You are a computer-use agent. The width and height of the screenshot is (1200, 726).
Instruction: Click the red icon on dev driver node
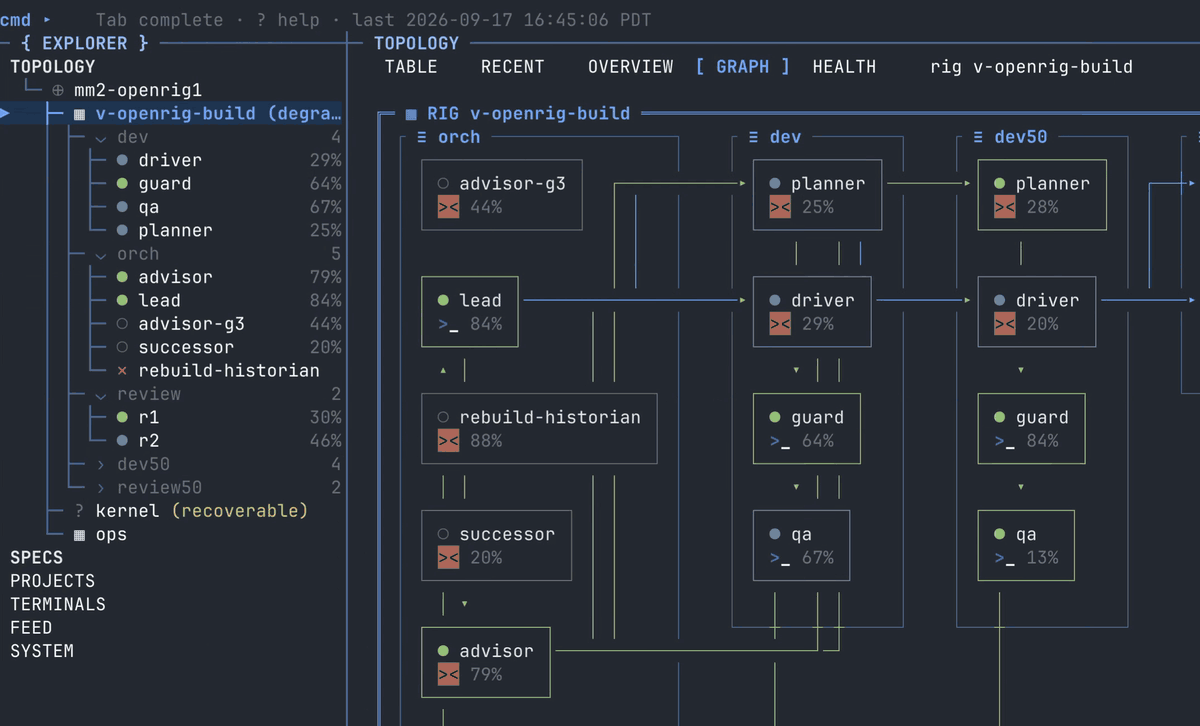780,324
